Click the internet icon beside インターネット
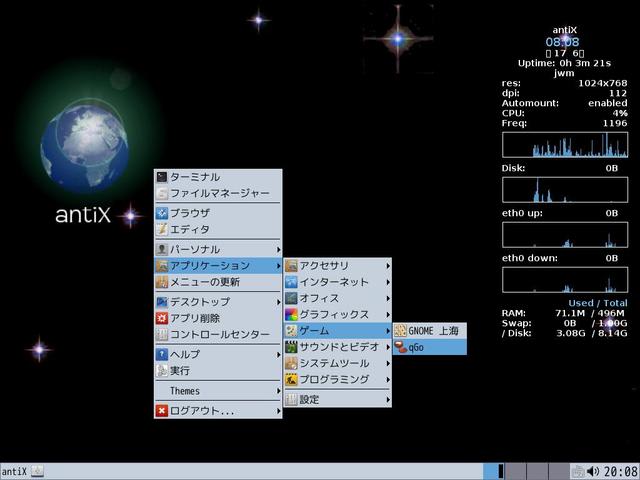Screen dimensions: 640x480 pyautogui.click(x=291, y=282)
